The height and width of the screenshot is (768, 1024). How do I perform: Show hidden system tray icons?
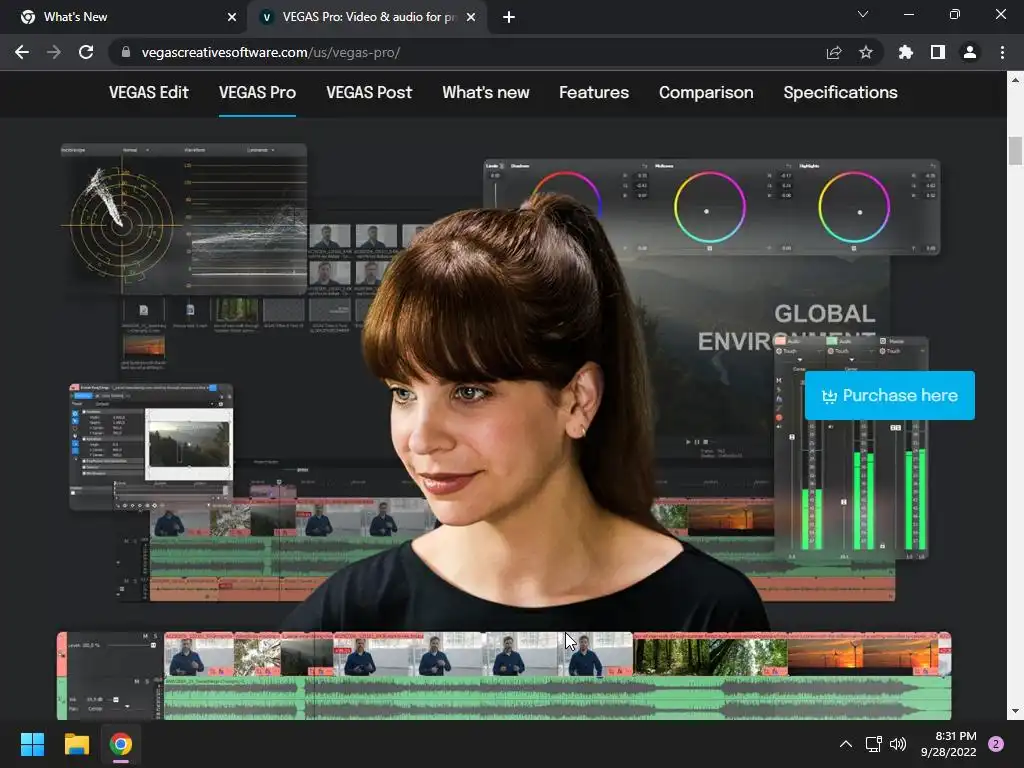(845, 744)
